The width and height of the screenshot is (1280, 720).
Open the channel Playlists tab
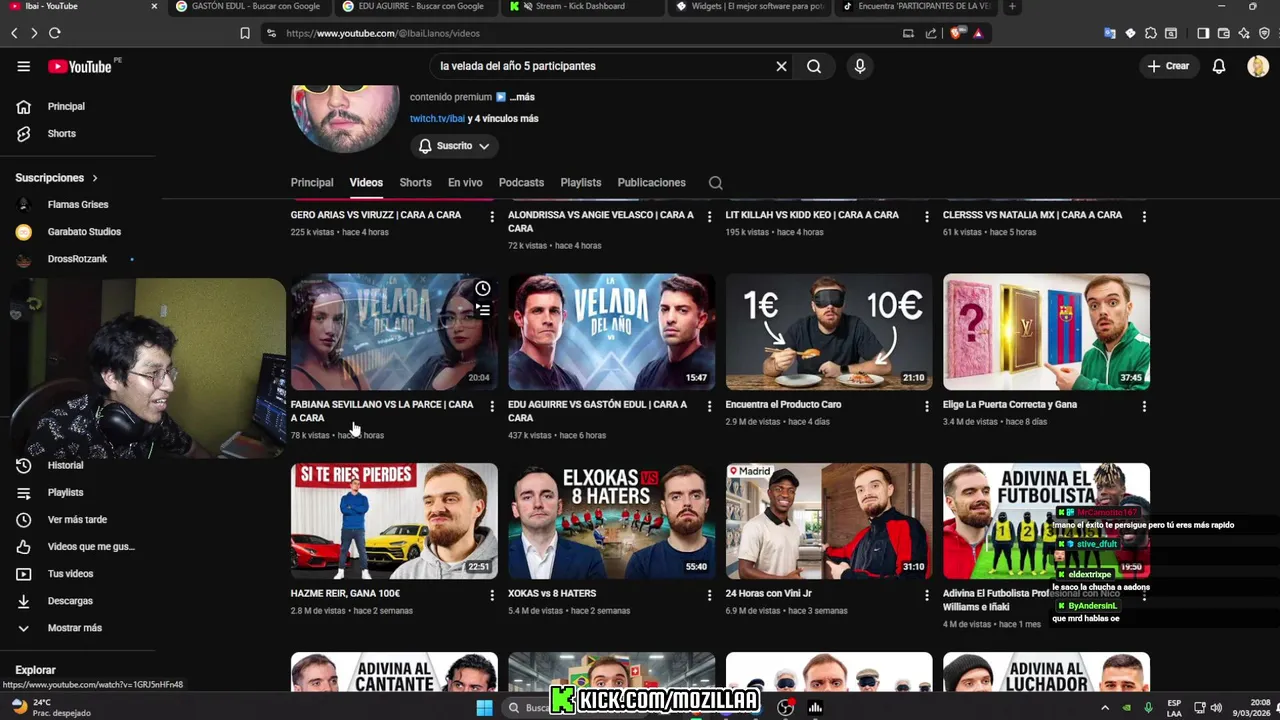(581, 183)
